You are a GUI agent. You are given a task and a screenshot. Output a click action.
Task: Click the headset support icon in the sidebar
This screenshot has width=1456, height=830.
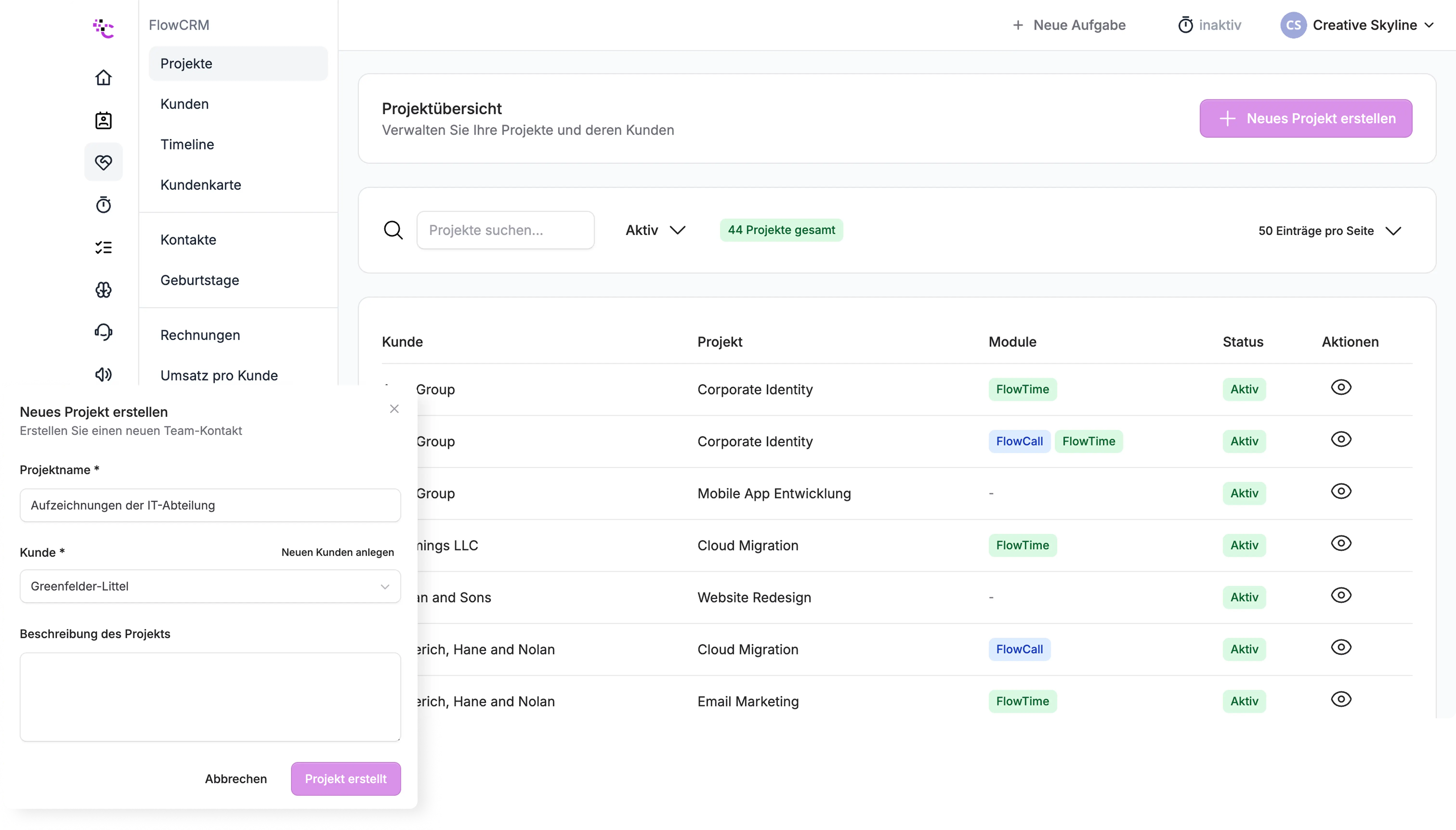(x=103, y=332)
